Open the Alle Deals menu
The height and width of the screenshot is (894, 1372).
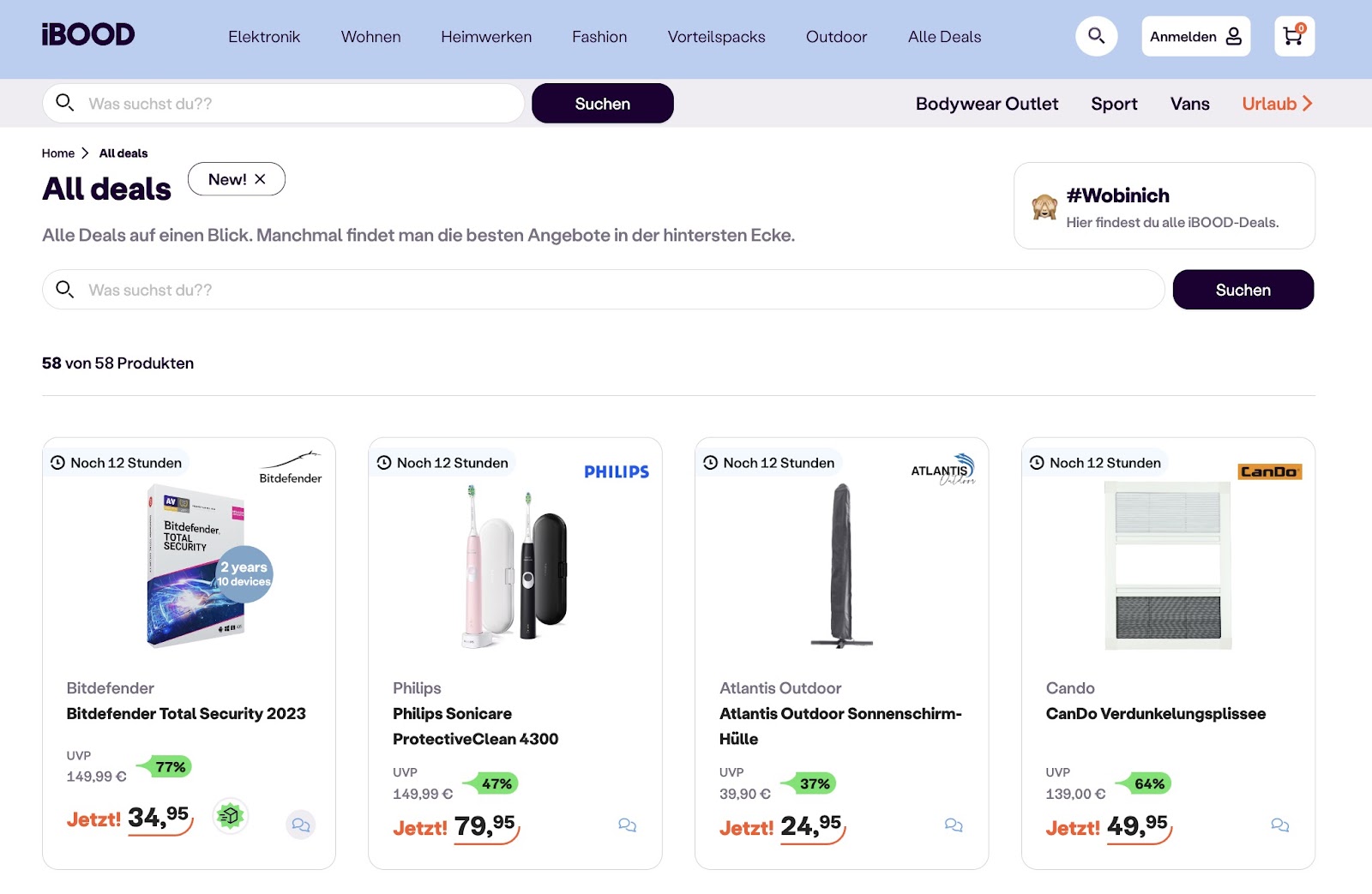point(944,37)
